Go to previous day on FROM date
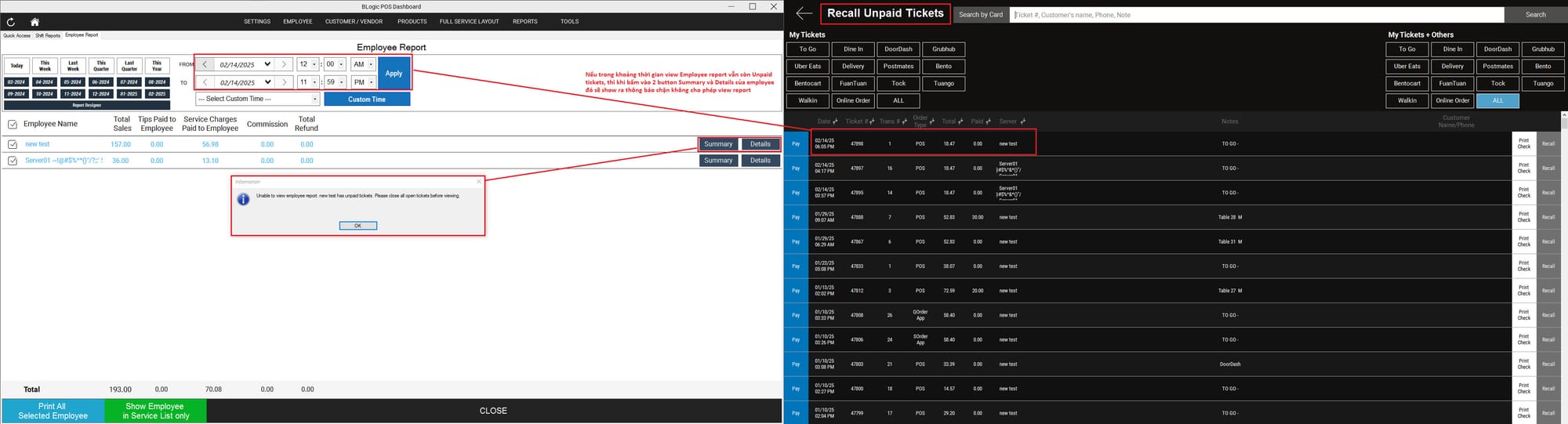Screen dimensions: 1568x424 tap(205, 64)
